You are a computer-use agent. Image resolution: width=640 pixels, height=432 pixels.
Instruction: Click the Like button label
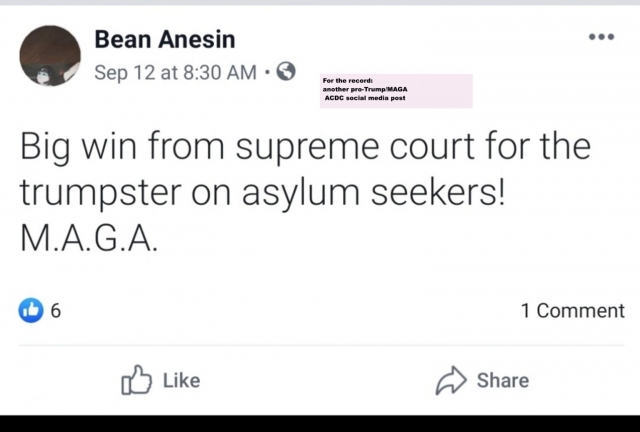coord(180,380)
